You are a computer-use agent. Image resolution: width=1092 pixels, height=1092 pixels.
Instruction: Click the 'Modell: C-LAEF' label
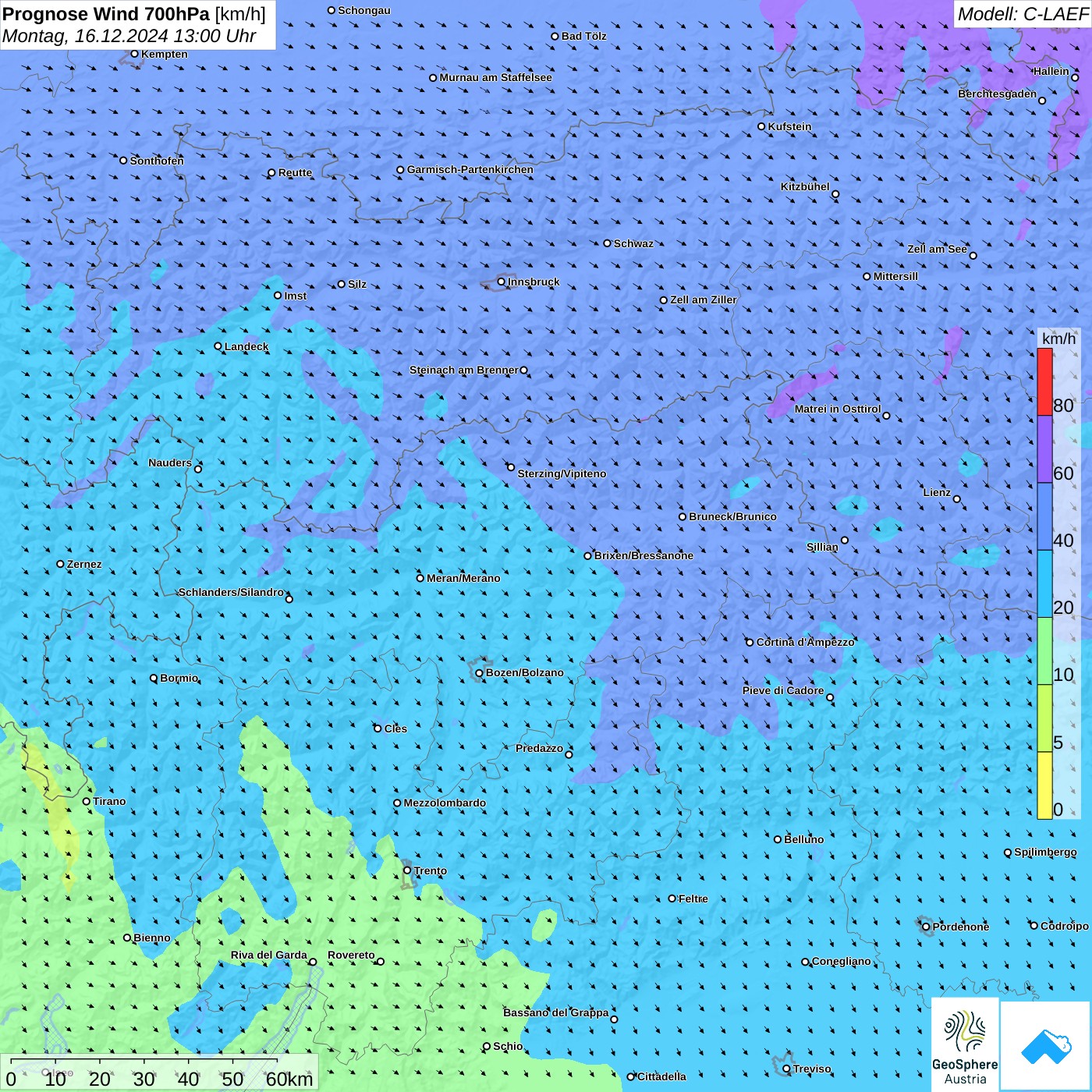[1023, 14]
